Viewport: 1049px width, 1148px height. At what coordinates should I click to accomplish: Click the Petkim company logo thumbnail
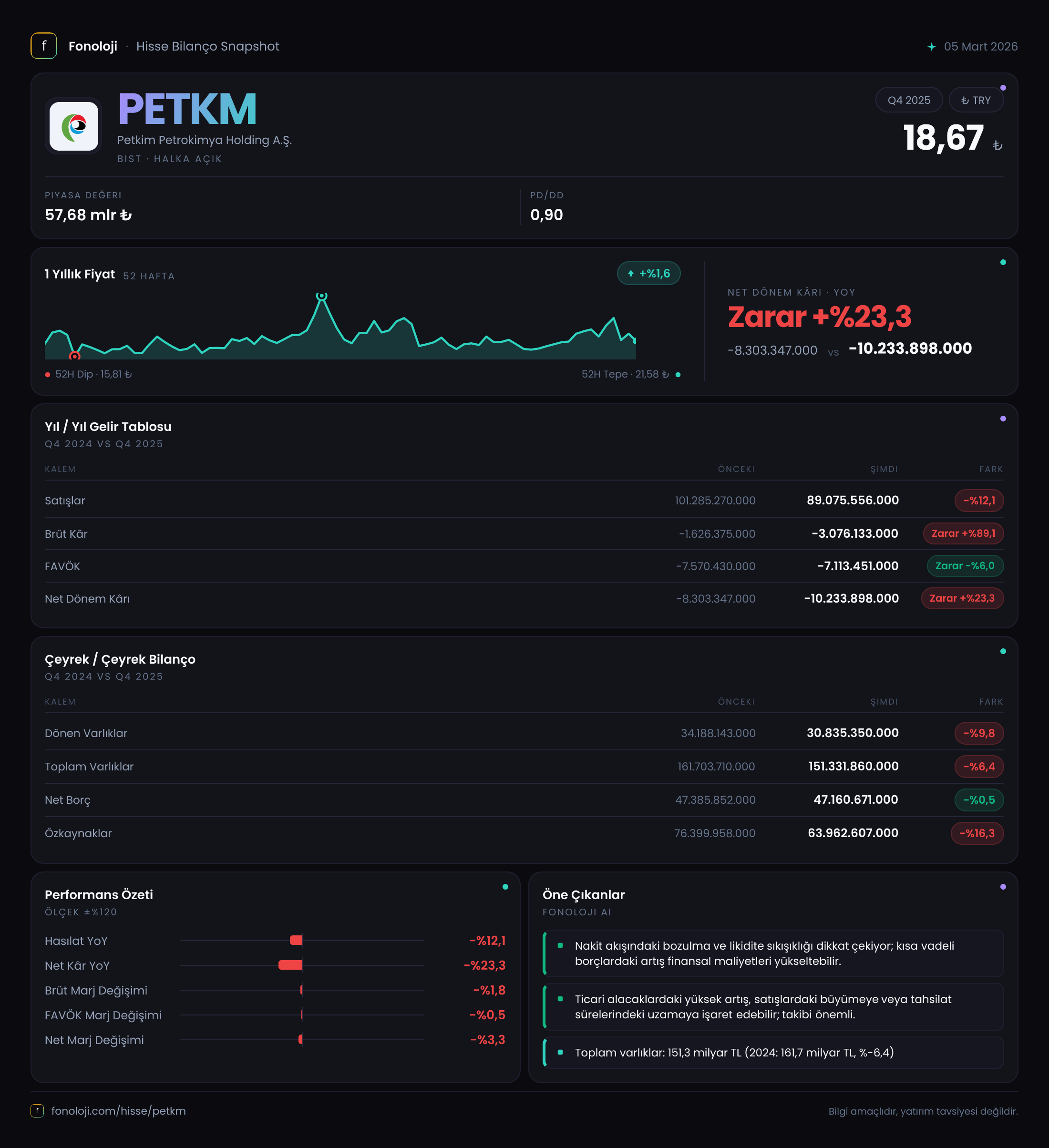pos(73,126)
